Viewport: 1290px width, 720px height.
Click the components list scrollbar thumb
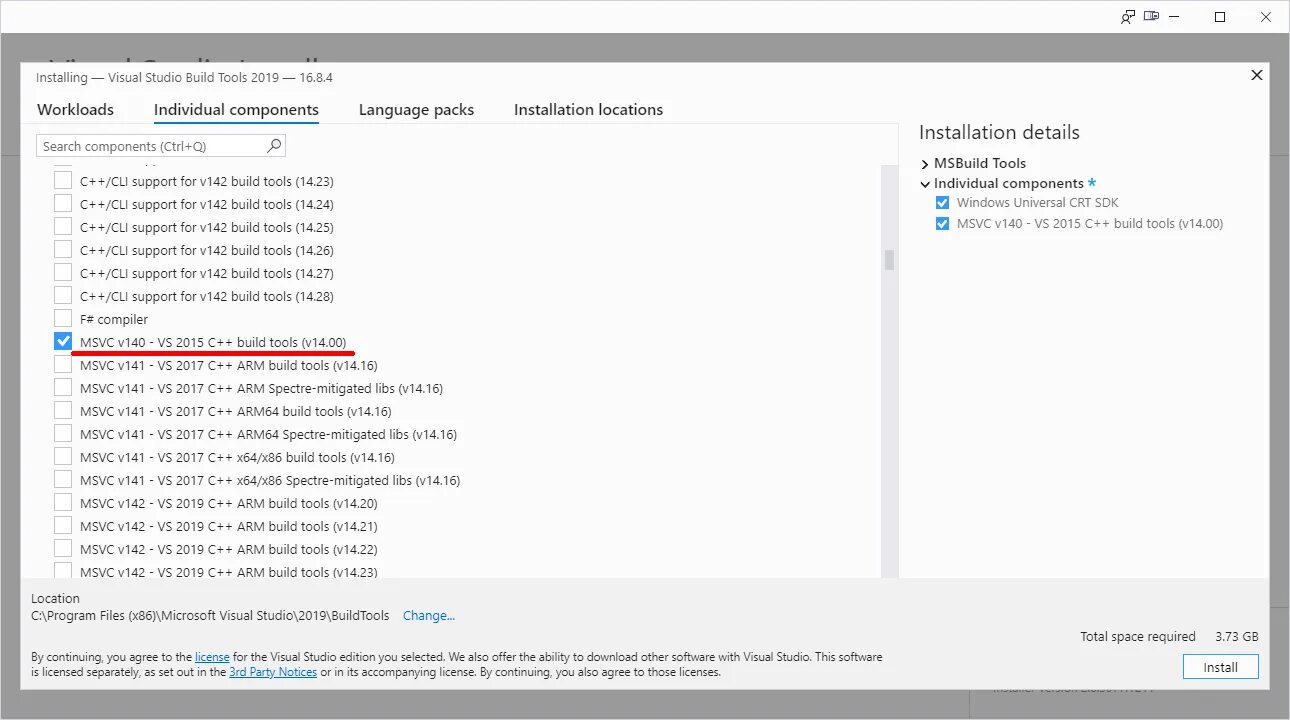[889, 260]
